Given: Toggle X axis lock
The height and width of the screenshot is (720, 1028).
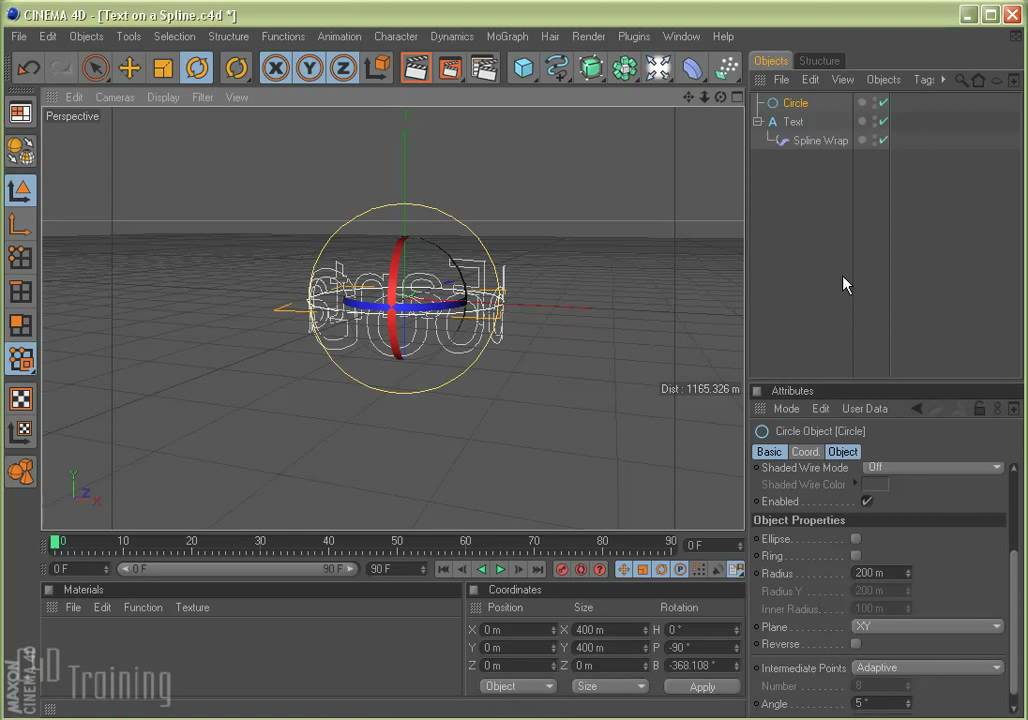Looking at the screenshot, I should pyautogui.click(x=276, y=68).
